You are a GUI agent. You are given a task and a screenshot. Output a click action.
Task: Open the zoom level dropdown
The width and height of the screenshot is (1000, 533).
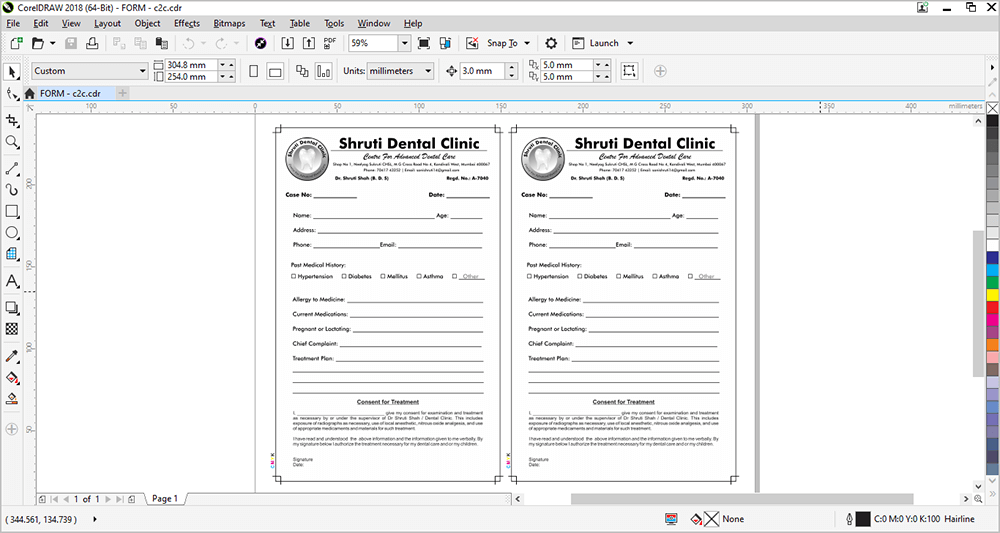pos(404,43)
